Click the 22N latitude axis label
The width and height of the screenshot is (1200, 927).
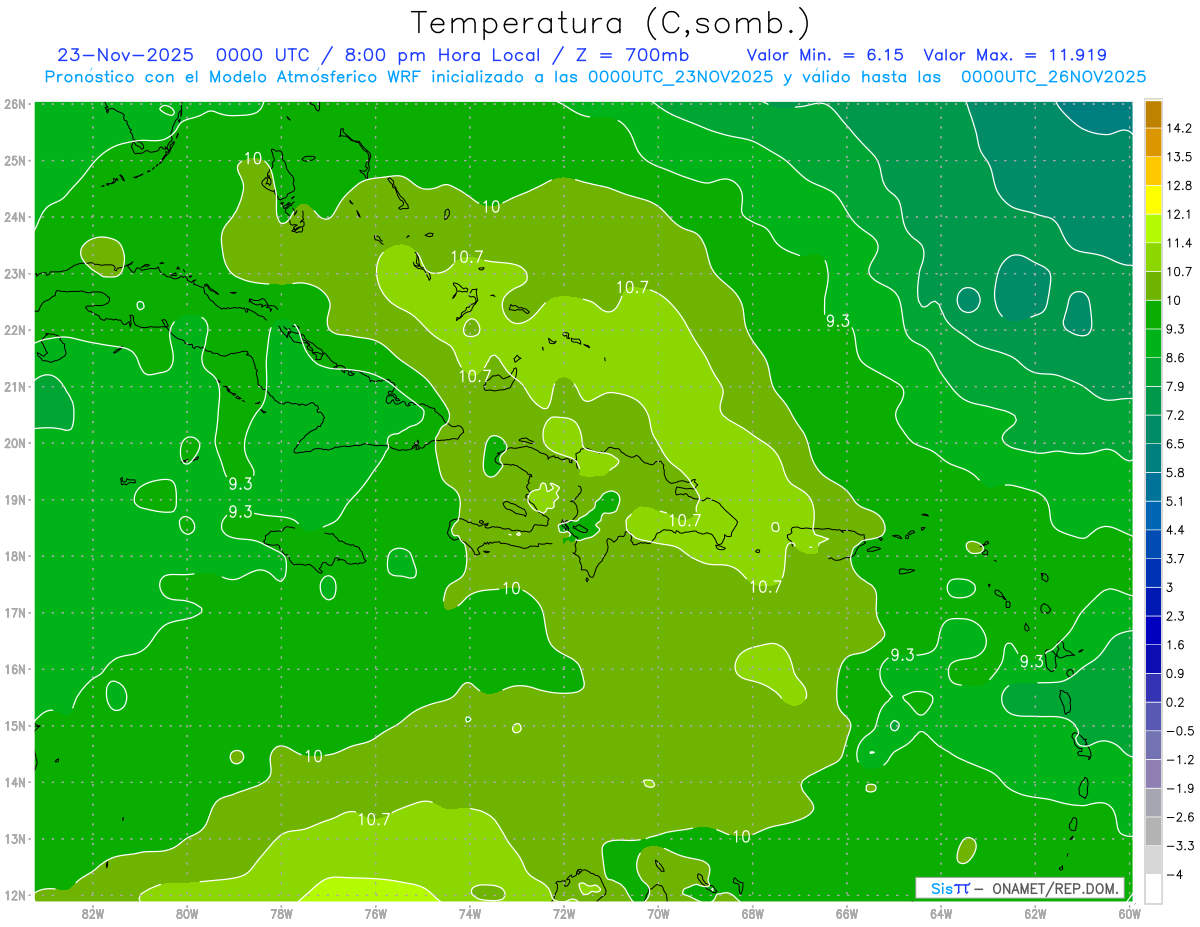click(x=15, y=330)
